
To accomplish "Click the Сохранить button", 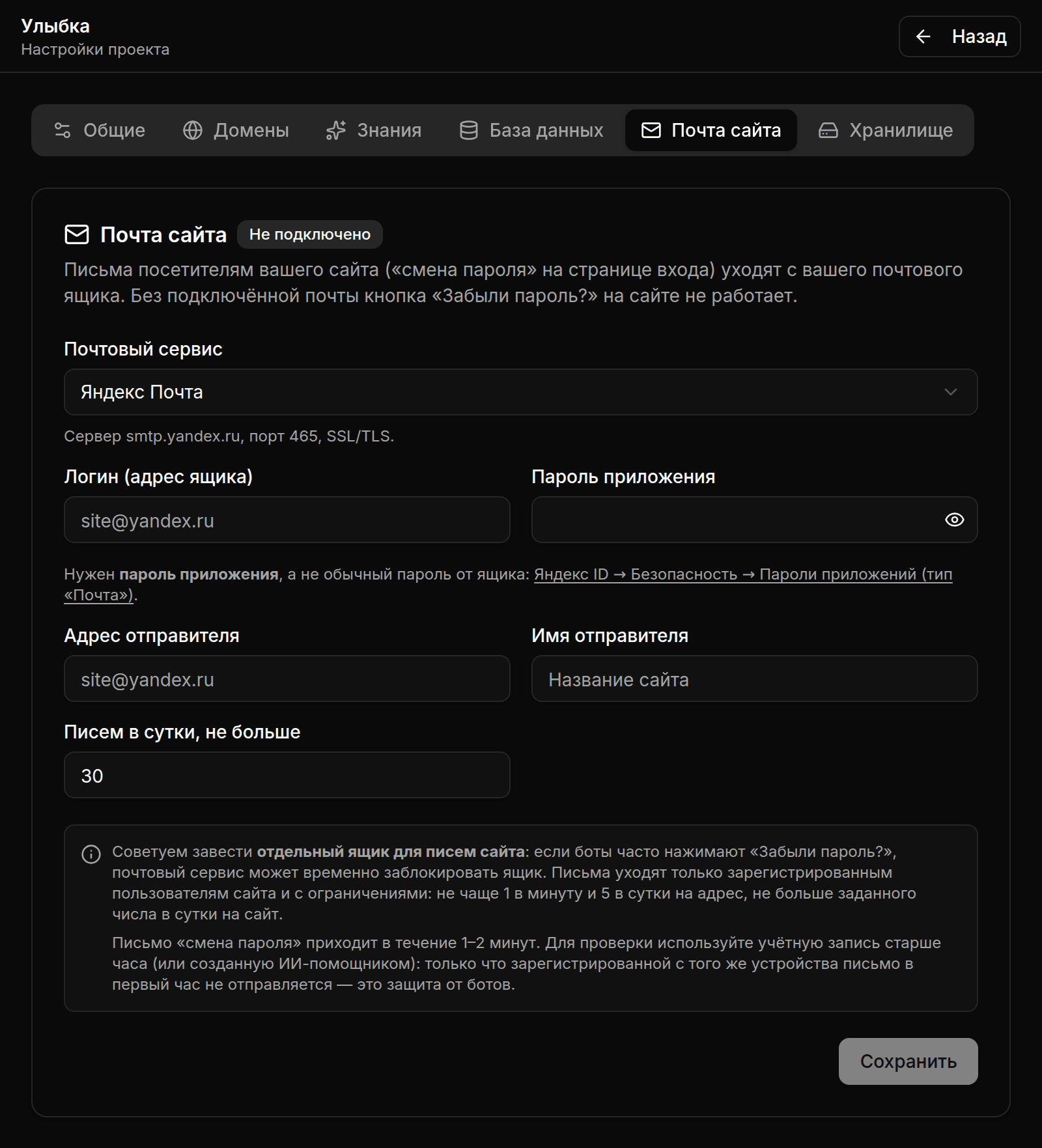I will click(x=908, y=1061).
